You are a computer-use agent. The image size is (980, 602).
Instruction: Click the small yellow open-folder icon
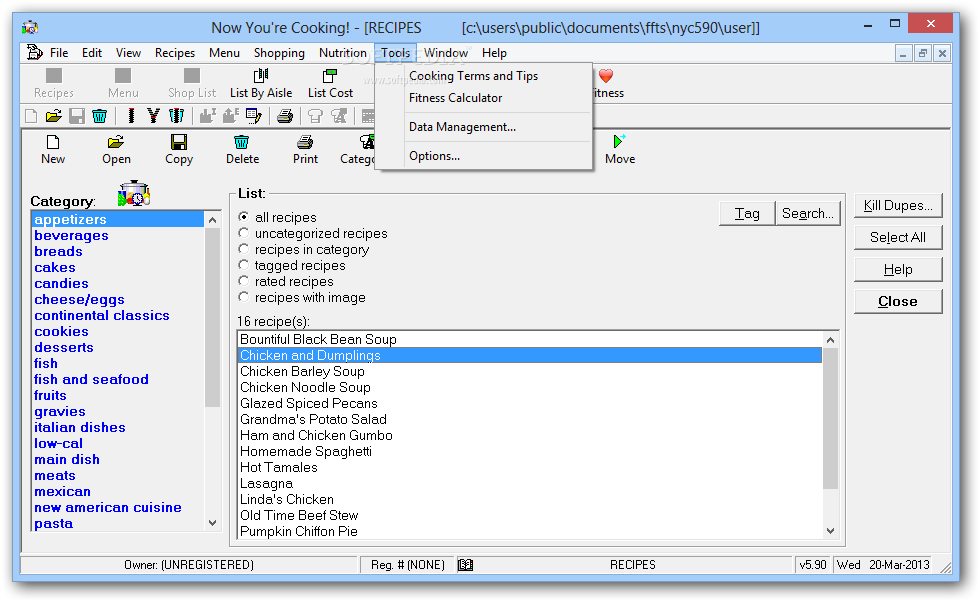click(x=54, y=116)
